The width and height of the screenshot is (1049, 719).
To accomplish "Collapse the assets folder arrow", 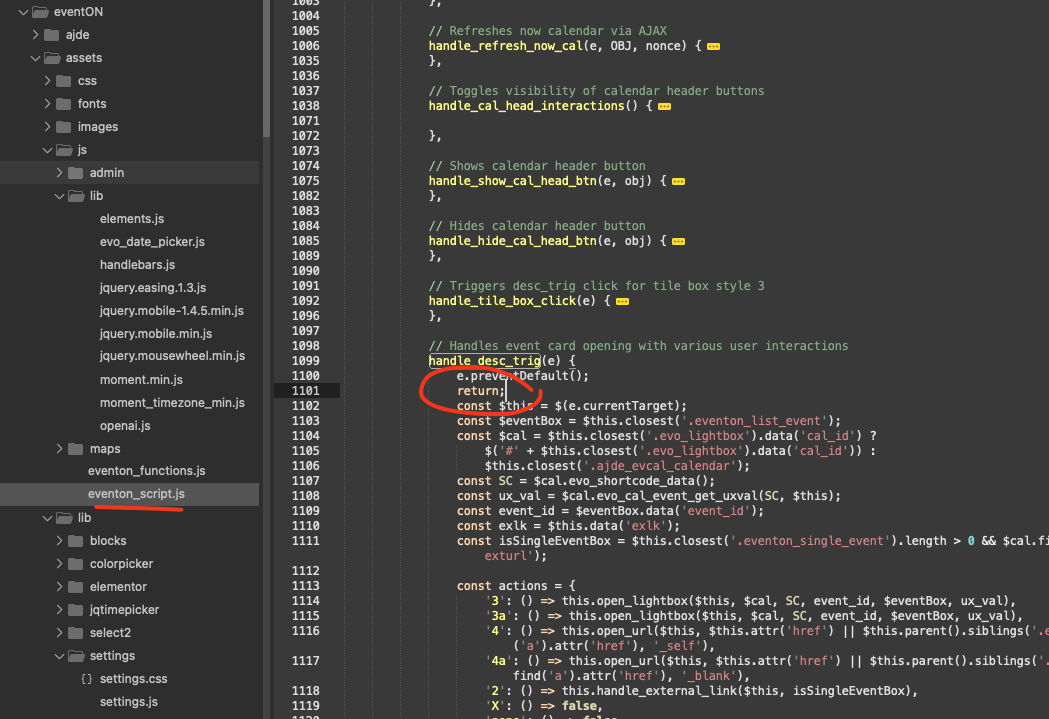I will [x=35, y=58].
